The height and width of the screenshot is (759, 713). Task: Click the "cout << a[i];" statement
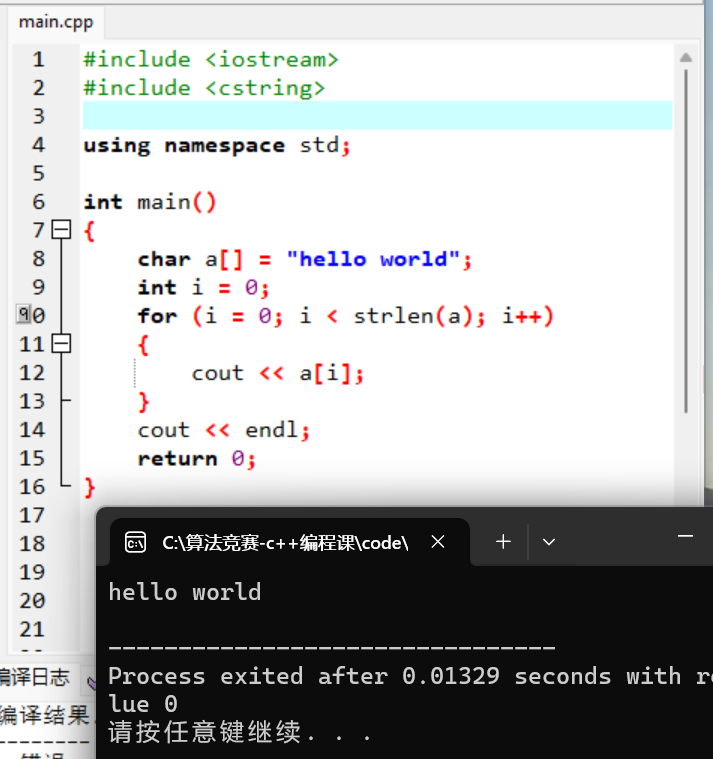click(277, 373)
